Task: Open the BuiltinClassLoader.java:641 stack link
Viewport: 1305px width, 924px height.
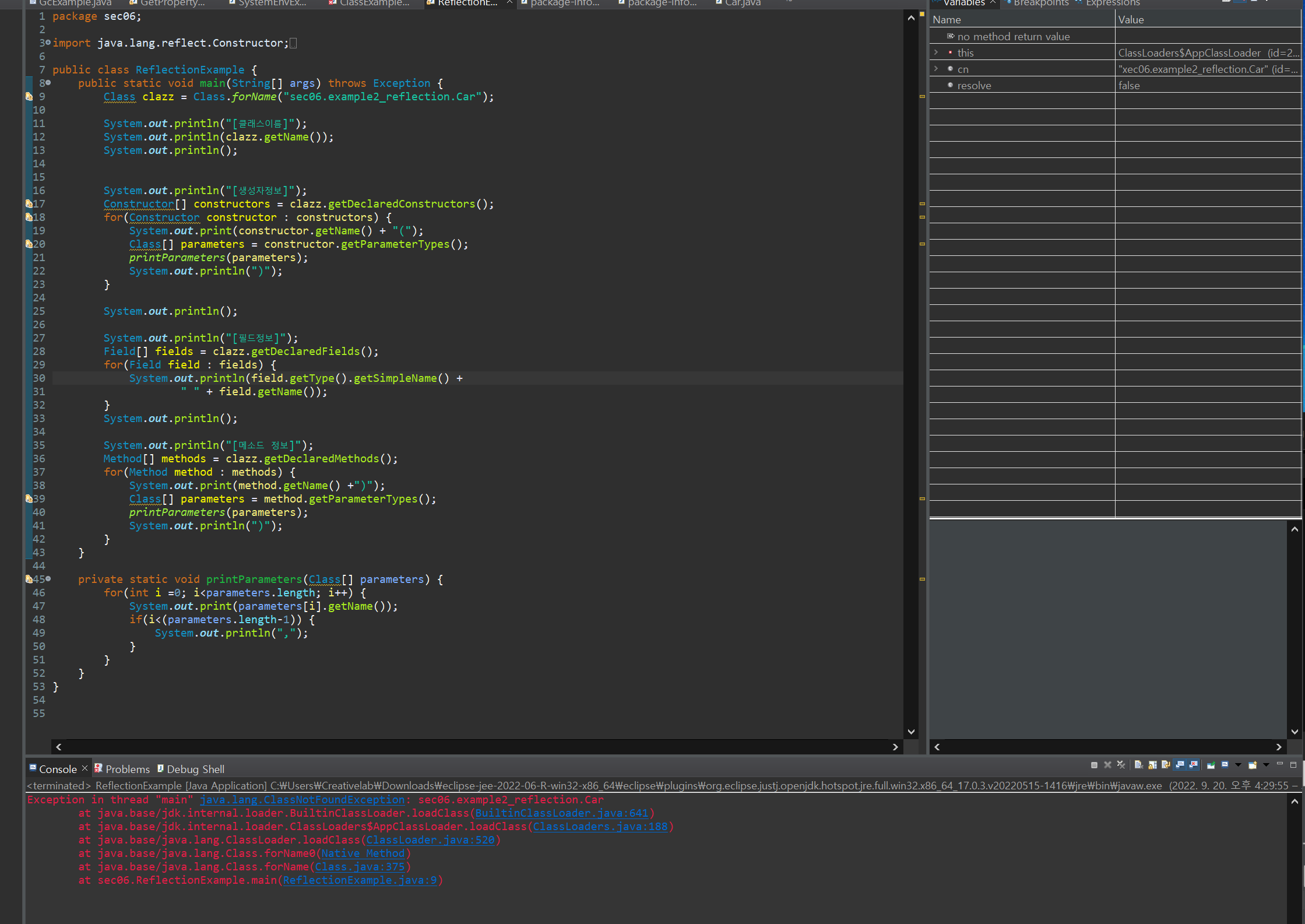Action: coord(561,813)
